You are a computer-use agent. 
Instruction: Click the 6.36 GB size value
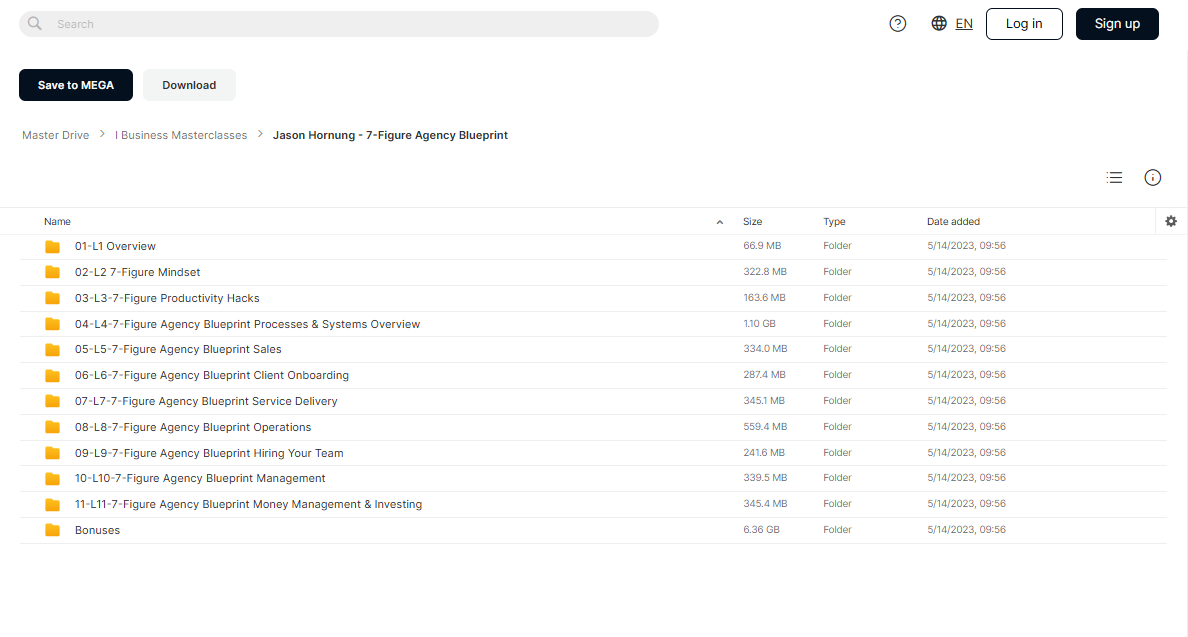point(761,529)
